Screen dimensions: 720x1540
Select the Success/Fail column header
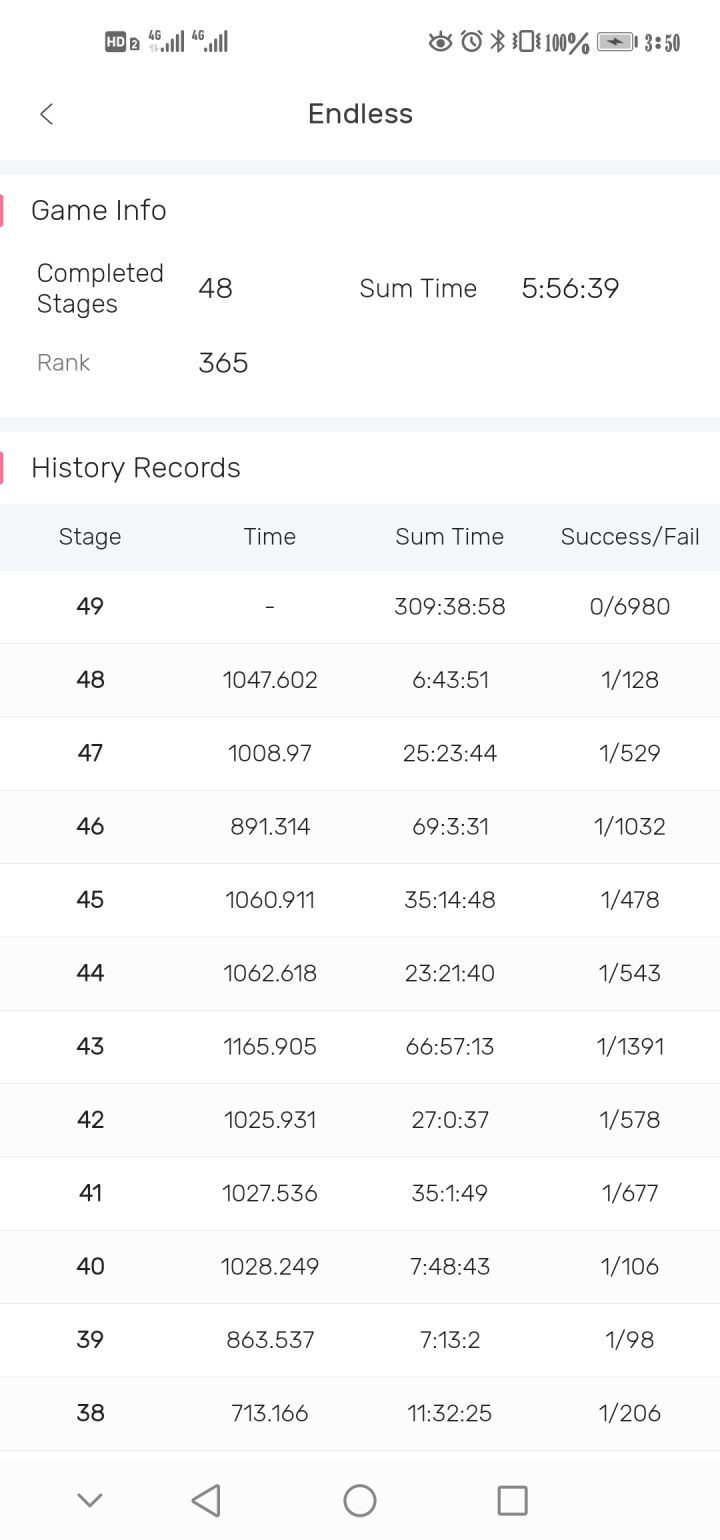tap(630, 537)
